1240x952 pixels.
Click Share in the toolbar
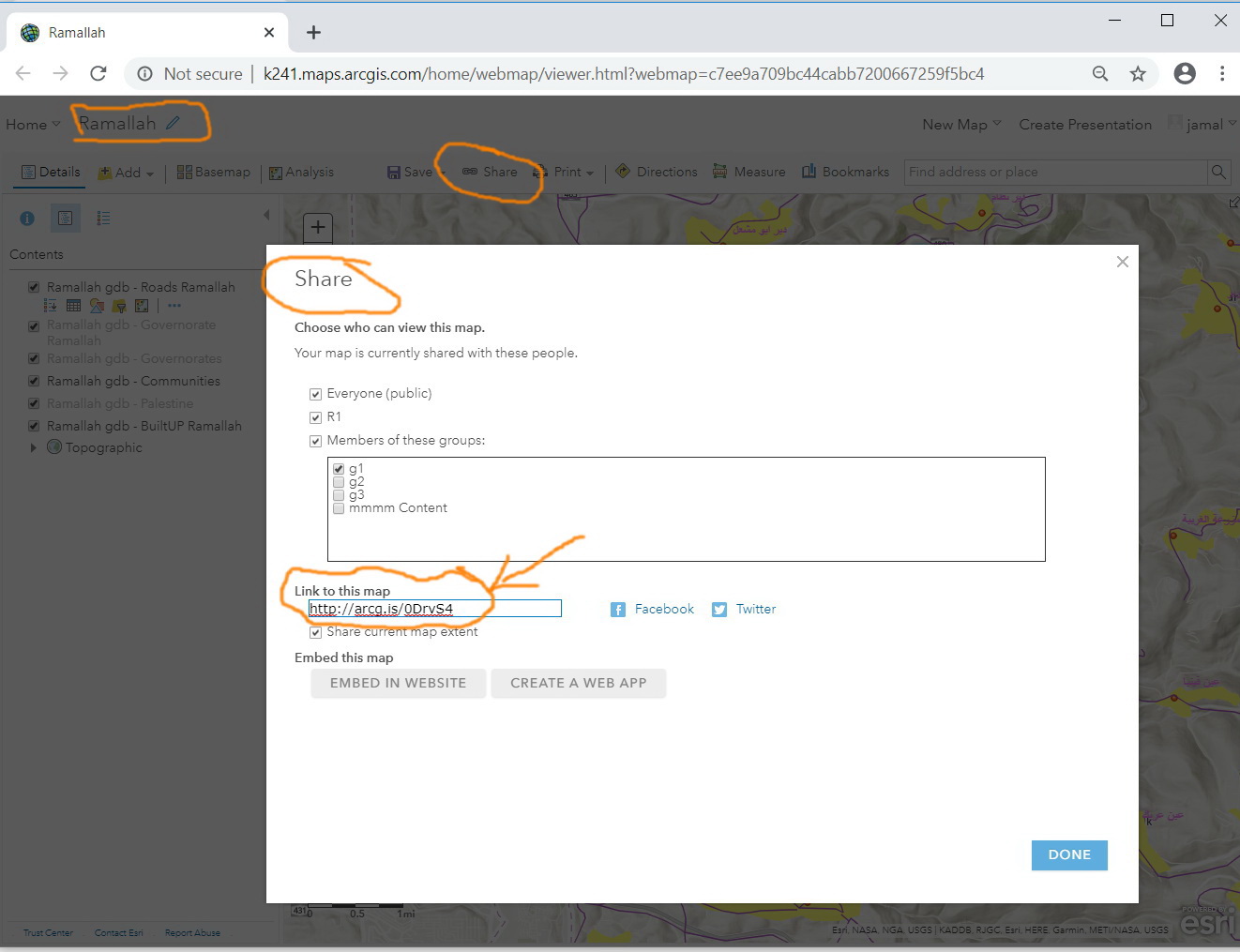(491, 172)
